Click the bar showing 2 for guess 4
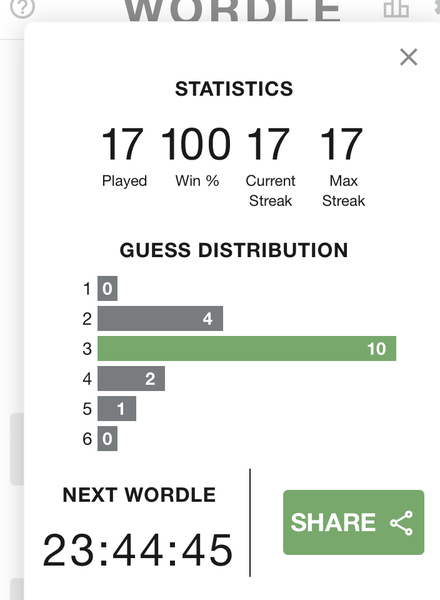The height and width of the screenshot is (600, 440). (131, 378)
